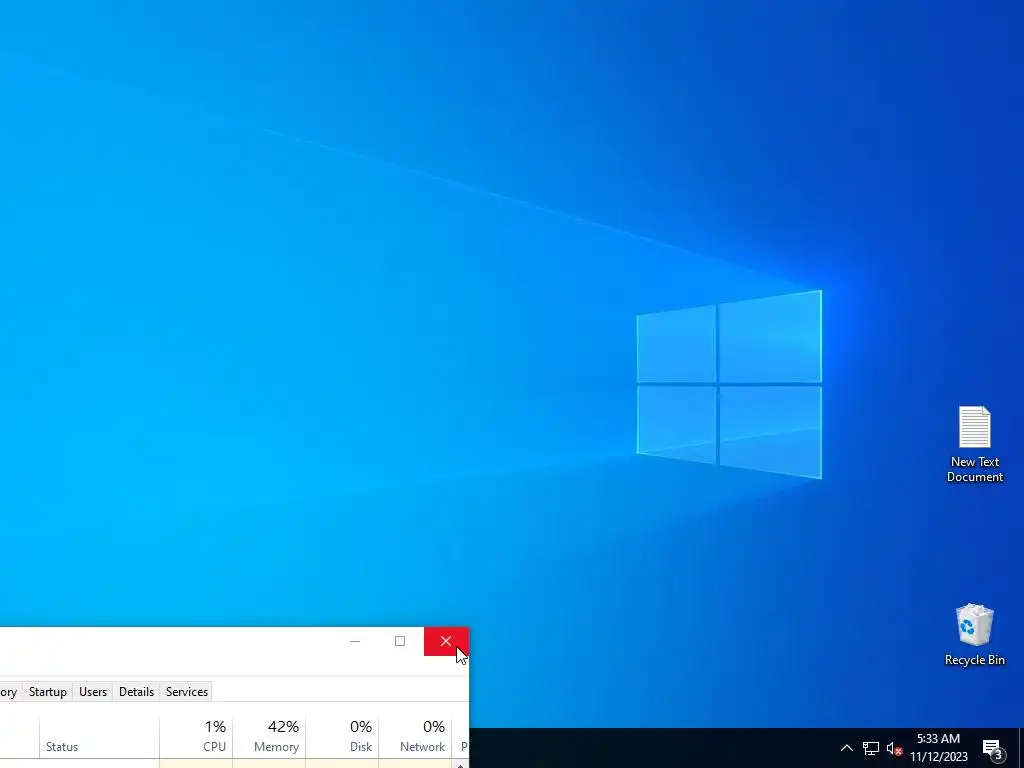1024x768 pixels.
Task: Switch to the Startup tab
Action: pyautogui.click(x=48, y=692)
